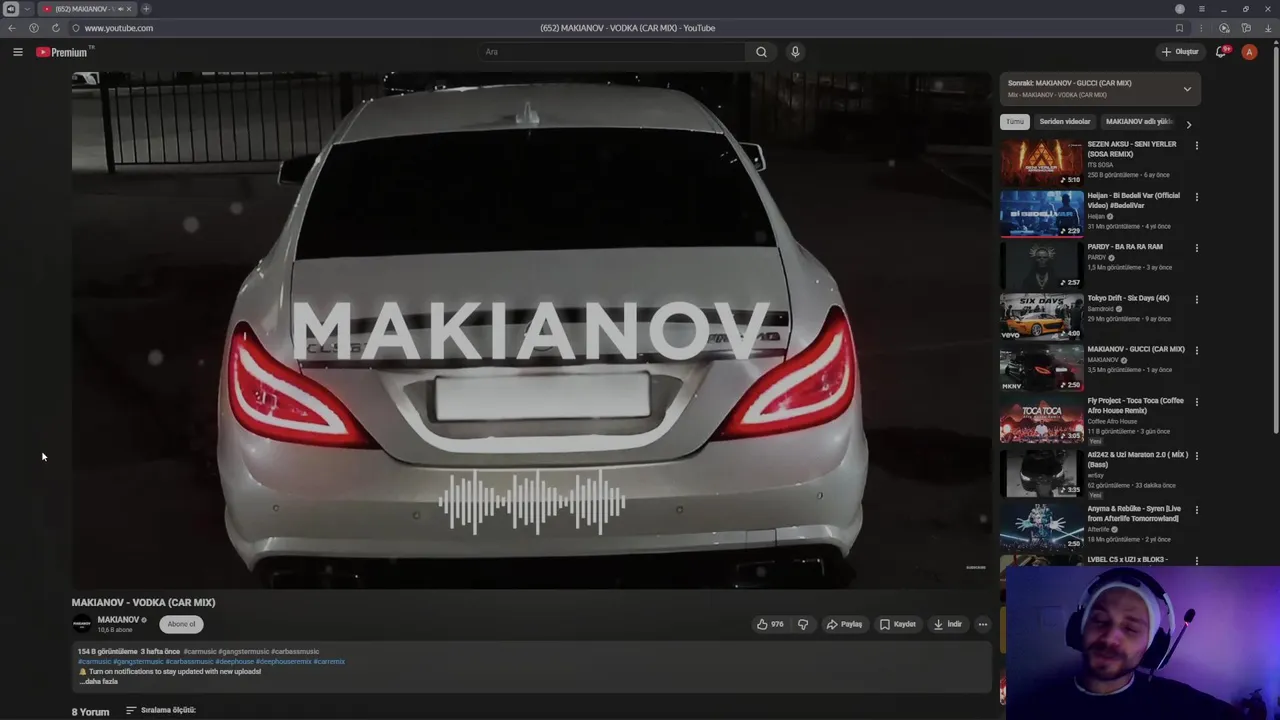The width and height of the screenshot is (1280, 720).
Task: Open options for PARDY BA RA RA RAM
Action: 1196,248
